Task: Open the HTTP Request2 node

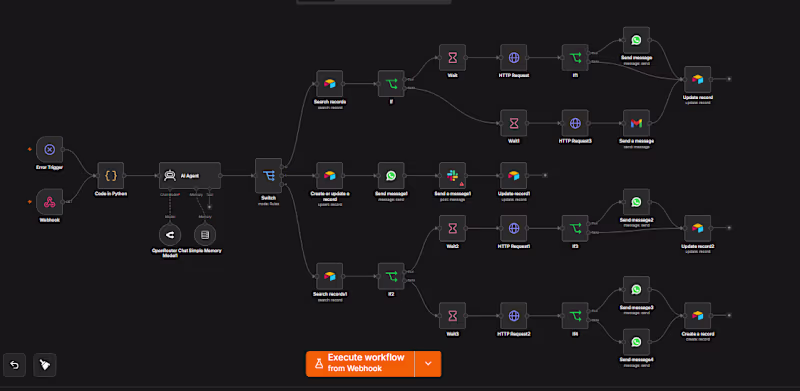Action: pos(514,316)
